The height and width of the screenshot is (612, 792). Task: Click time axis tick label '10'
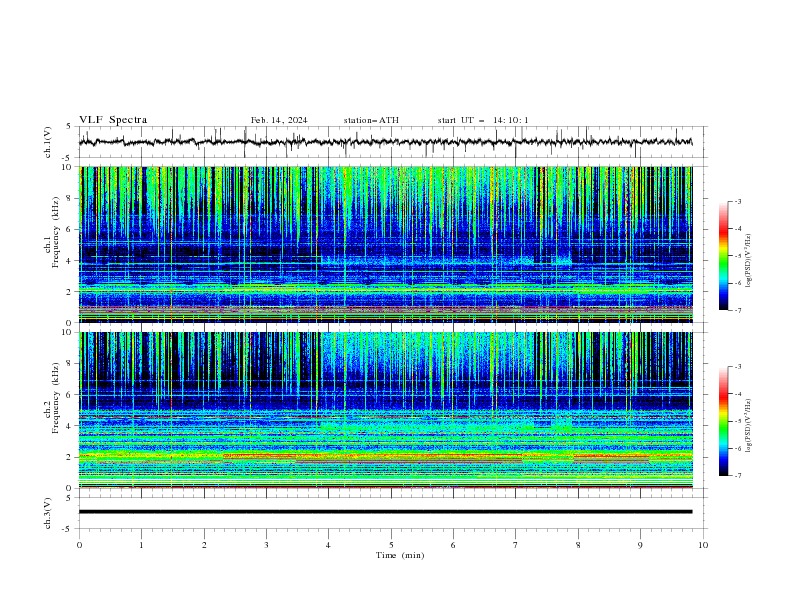click(x=703, y=545)
